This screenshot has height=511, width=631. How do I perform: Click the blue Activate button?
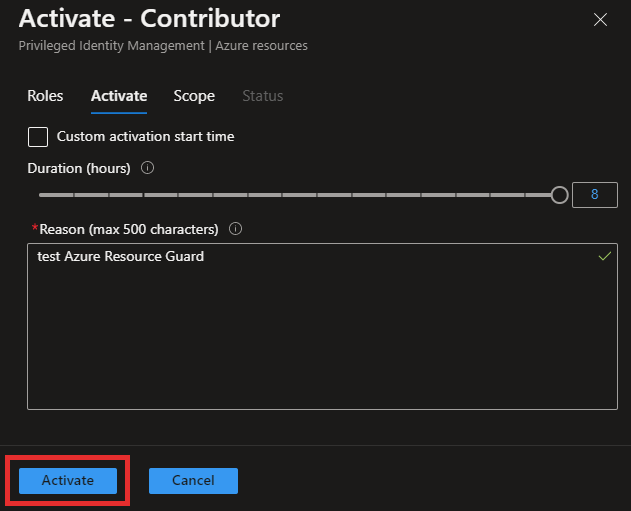point(68,480)
